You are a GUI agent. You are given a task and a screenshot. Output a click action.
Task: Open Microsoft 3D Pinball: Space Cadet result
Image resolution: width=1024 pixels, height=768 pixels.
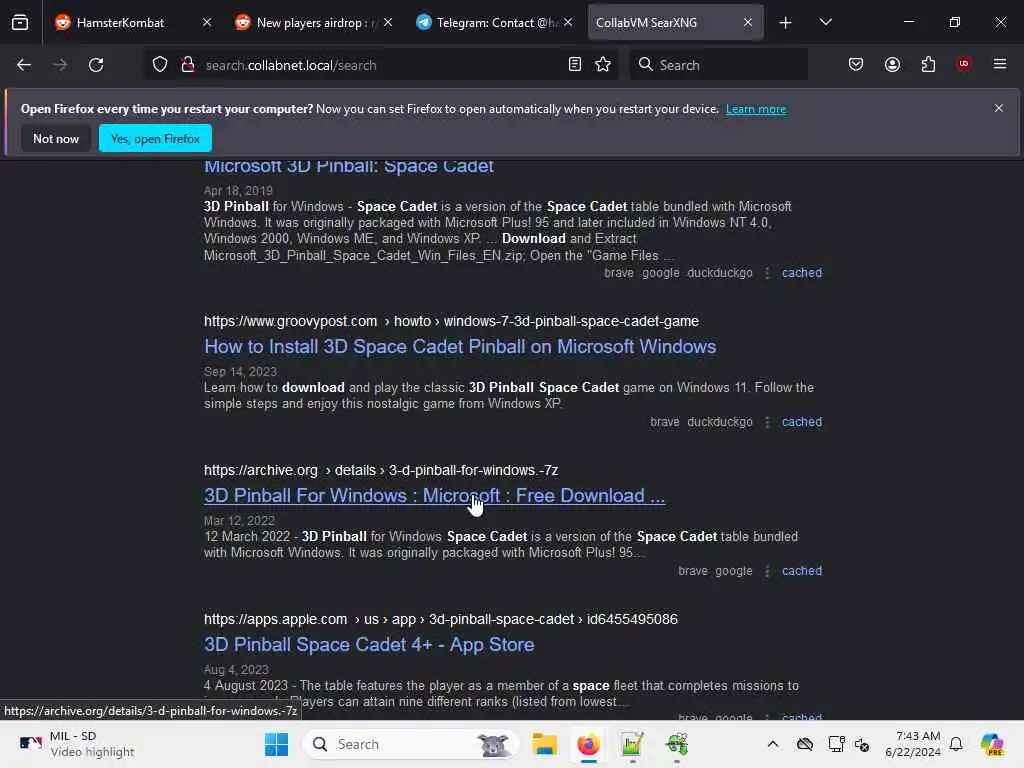pos(349,166)
